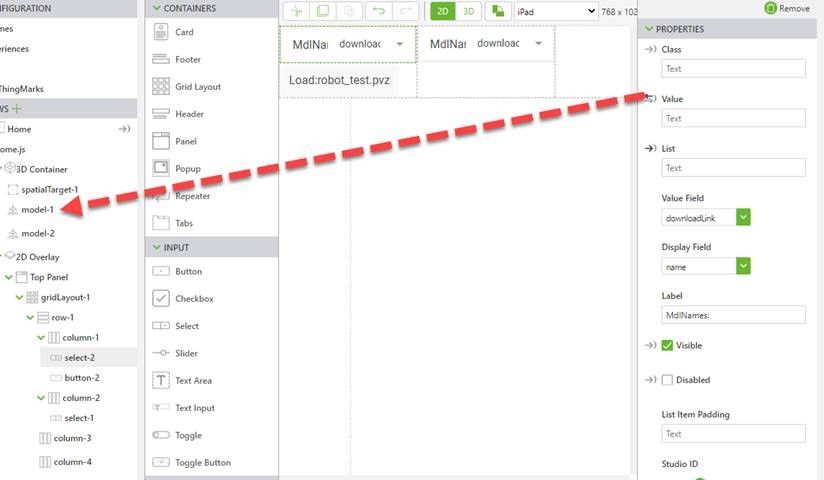The width and height of the screenshot is (824, 480).
Task: Undo the last canvas change
Action: (x=379, y=11)
